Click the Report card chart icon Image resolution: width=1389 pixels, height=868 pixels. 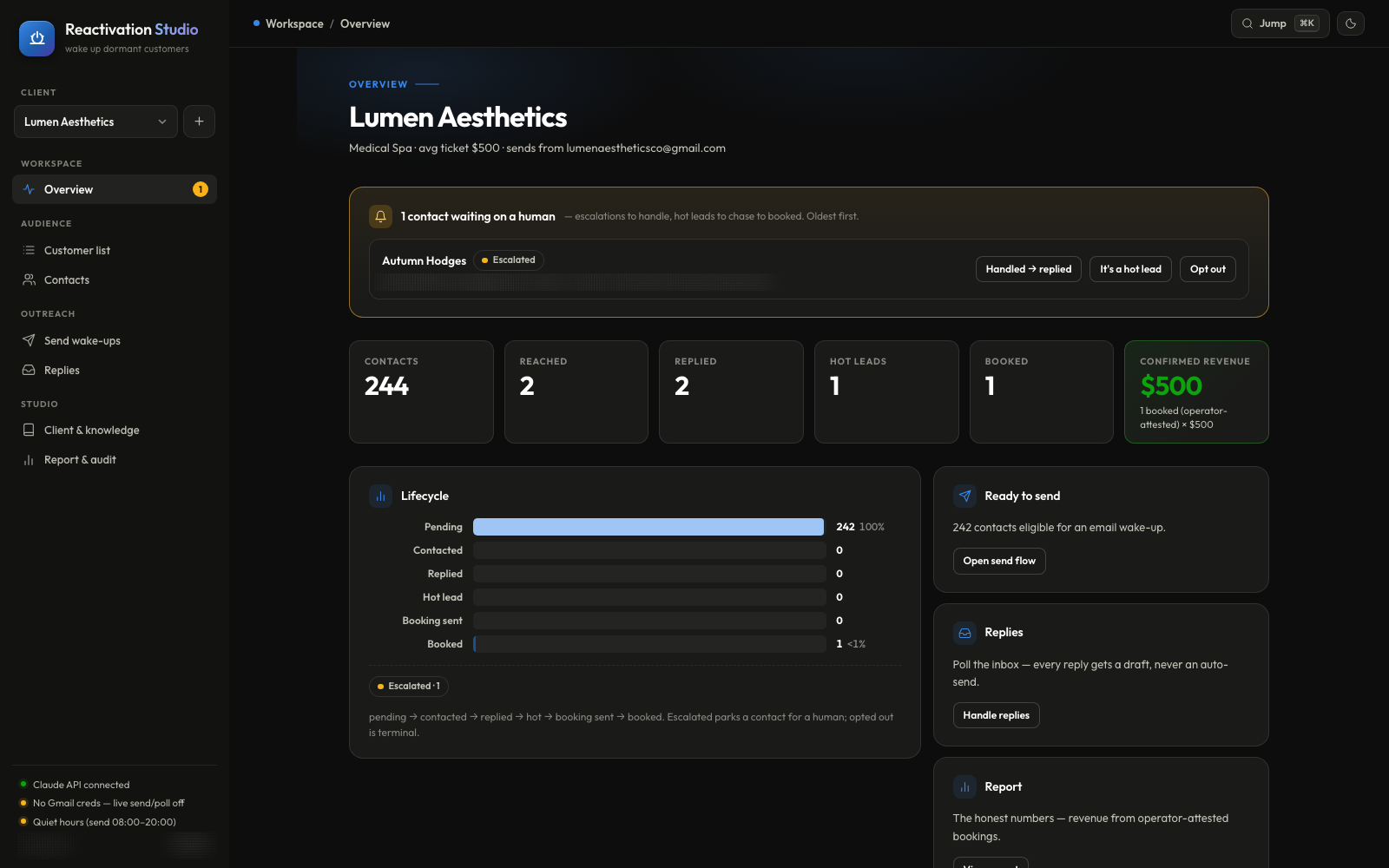964,786
